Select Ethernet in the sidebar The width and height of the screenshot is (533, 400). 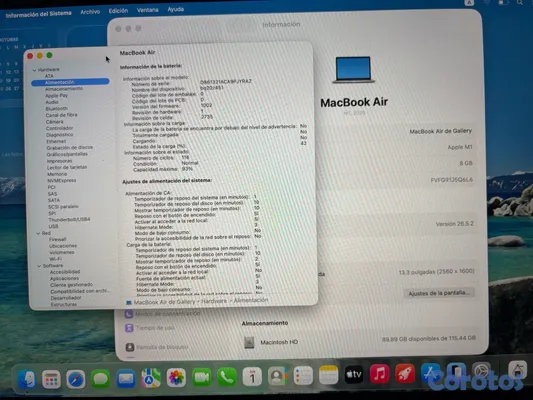tap(56, 141)
